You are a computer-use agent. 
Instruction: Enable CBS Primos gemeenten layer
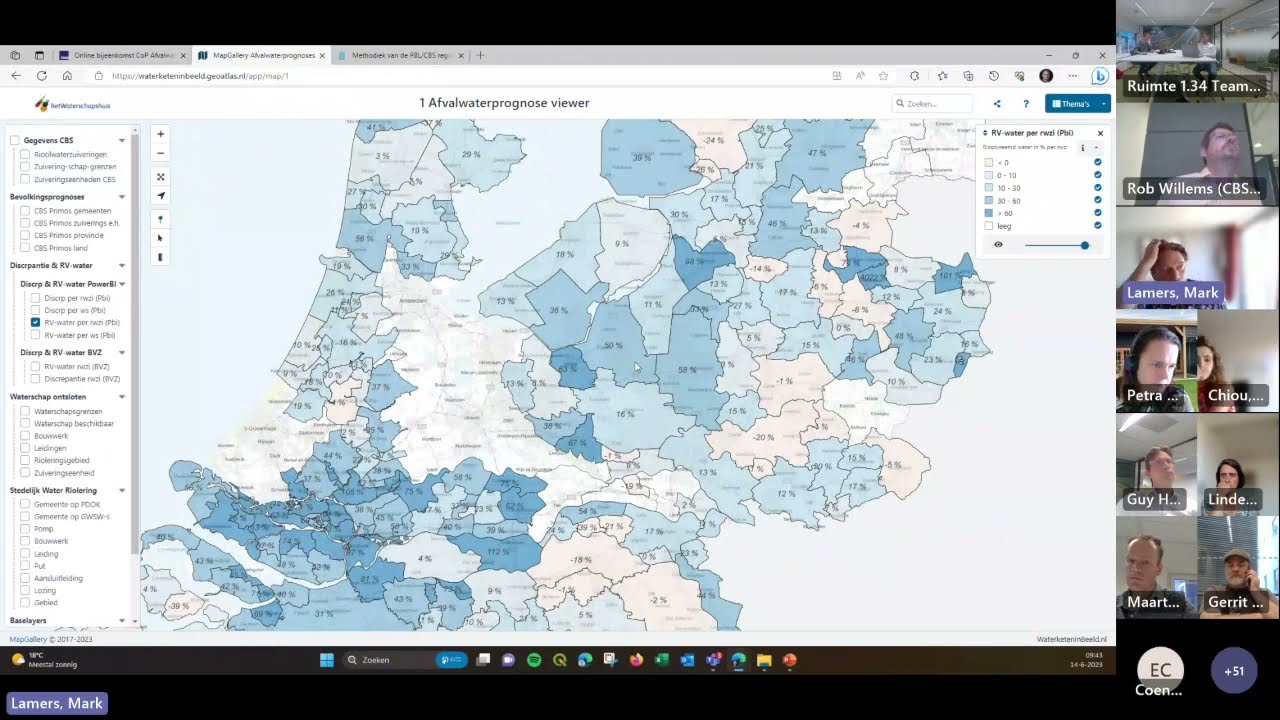[25, 211]
